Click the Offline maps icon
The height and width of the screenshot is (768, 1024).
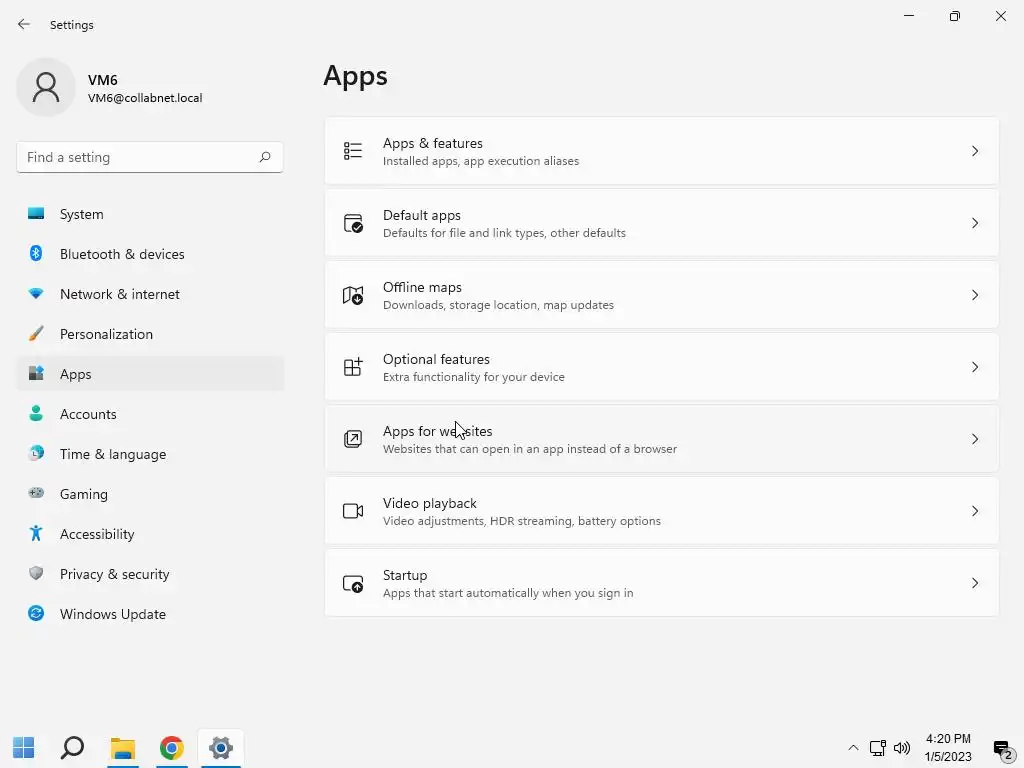[353, 295]
